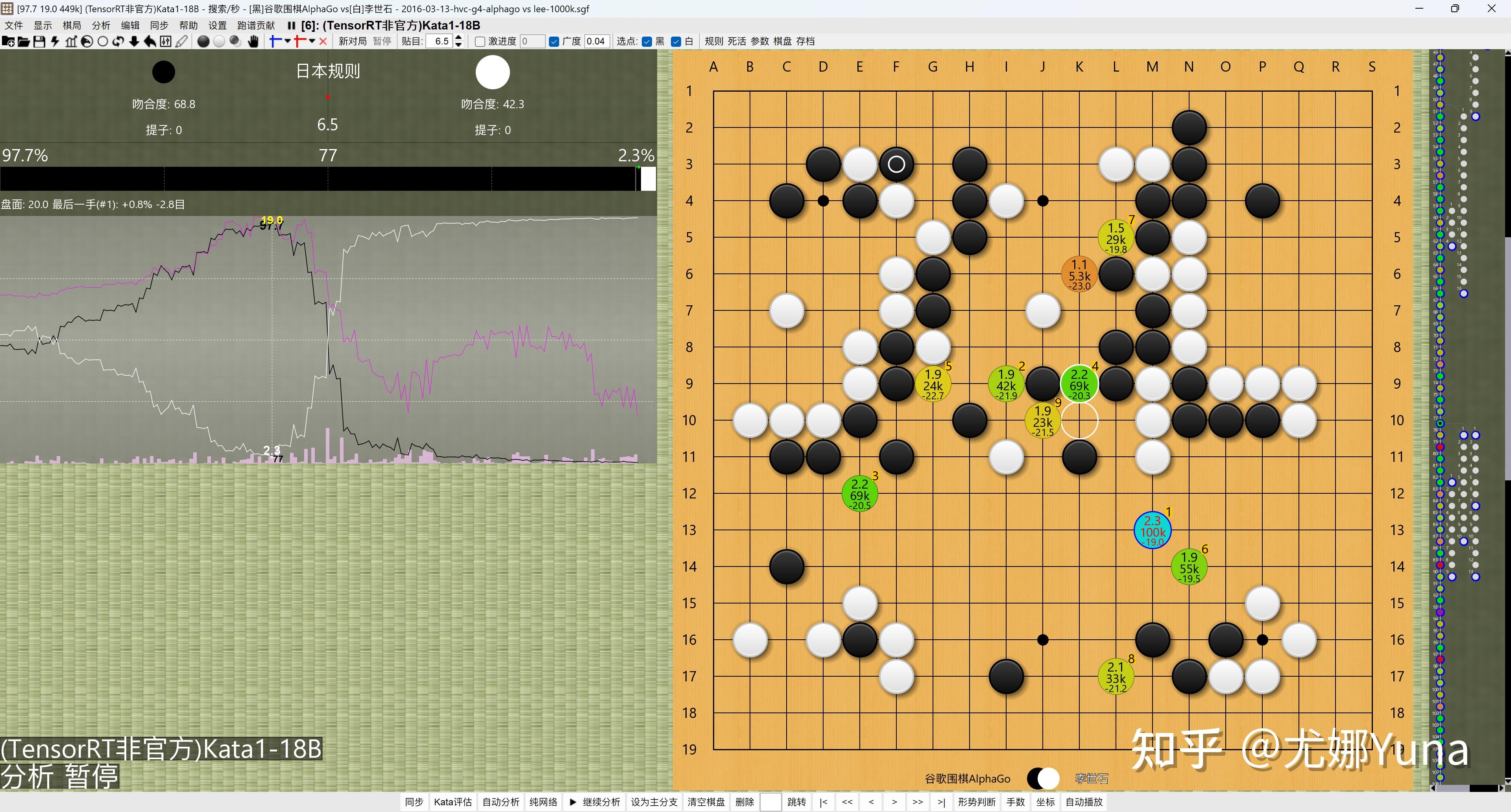Click the lightning bolt analysis icon
The width and height of the screenshot is (1511, 812).
point(55,41)
